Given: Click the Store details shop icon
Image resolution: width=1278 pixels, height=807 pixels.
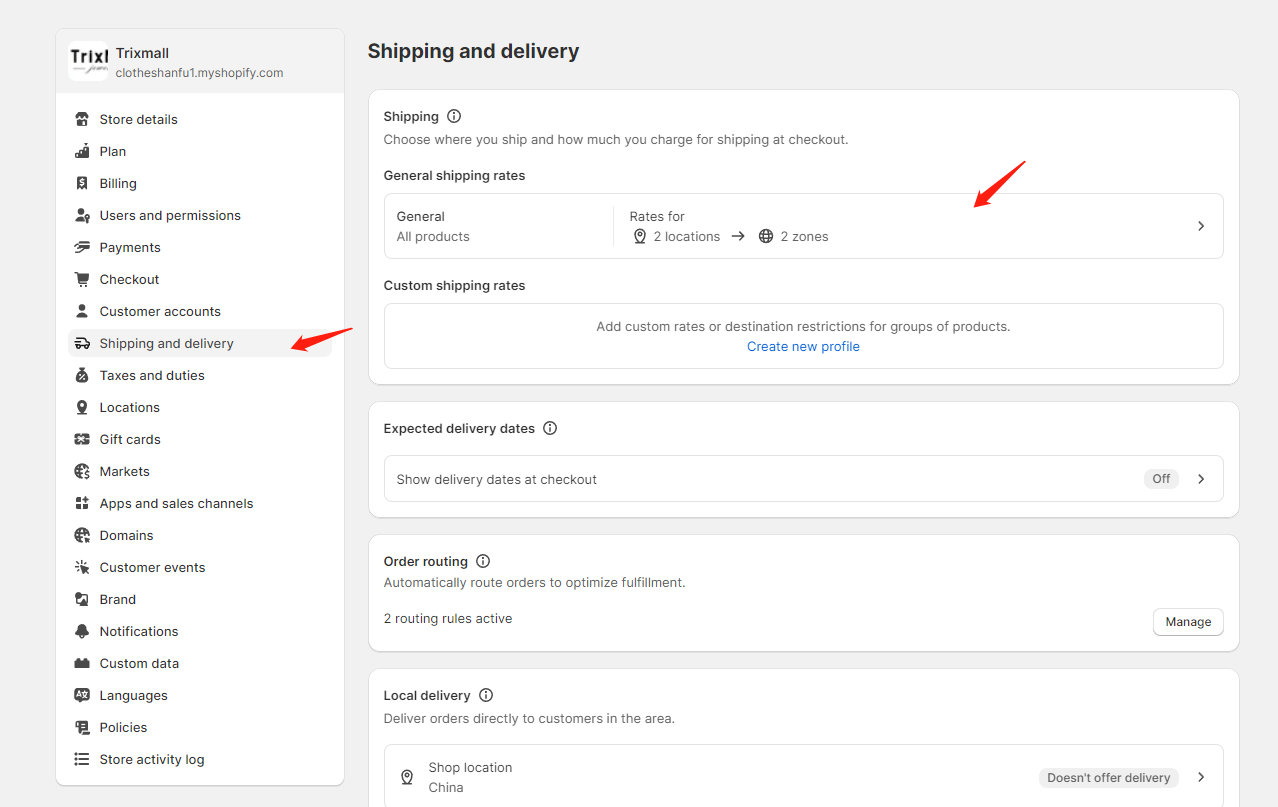Looking at the screenshot, I should (82, 119).
